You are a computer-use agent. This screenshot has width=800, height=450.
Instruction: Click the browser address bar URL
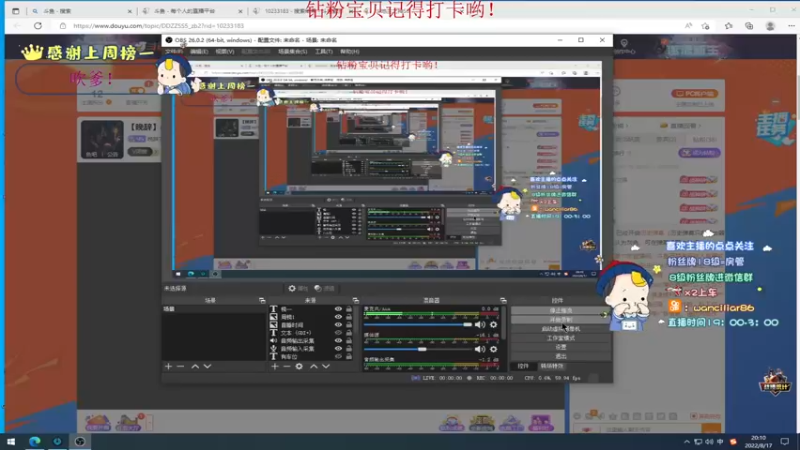(x=159, y=26)
